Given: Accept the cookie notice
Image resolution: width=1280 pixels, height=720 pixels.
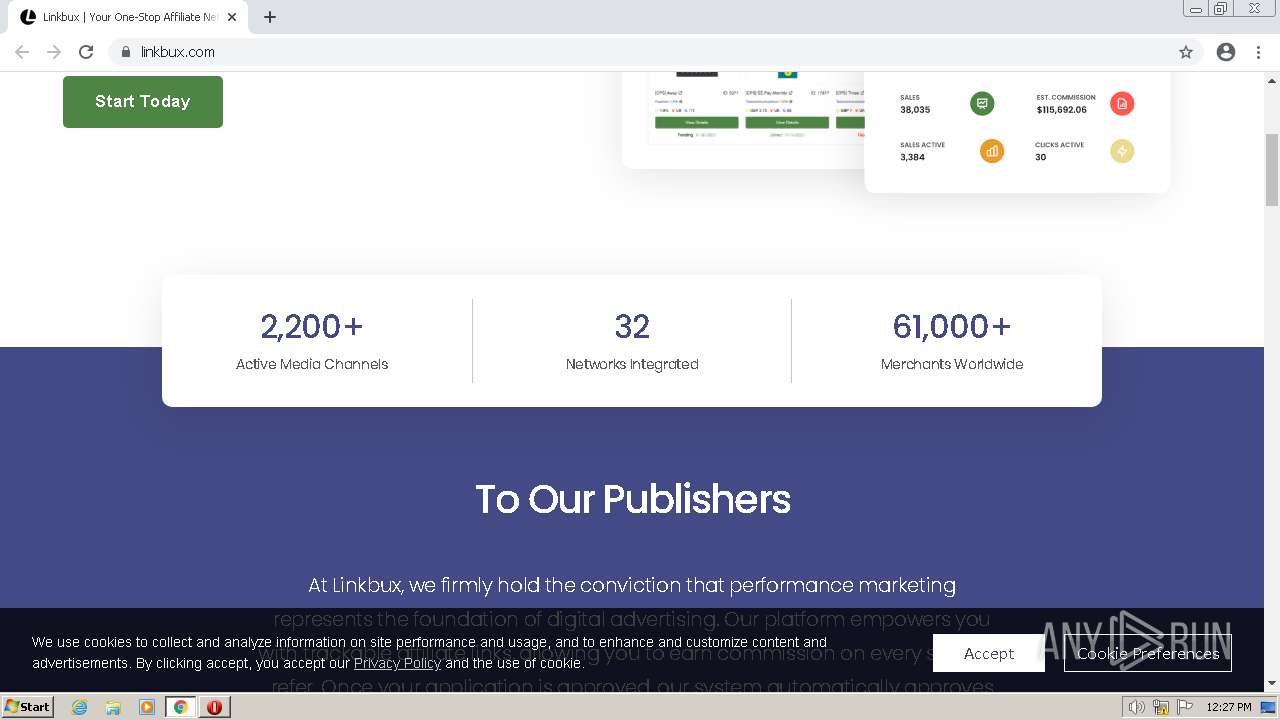Looking at the screenshot, I should point(989,653).
